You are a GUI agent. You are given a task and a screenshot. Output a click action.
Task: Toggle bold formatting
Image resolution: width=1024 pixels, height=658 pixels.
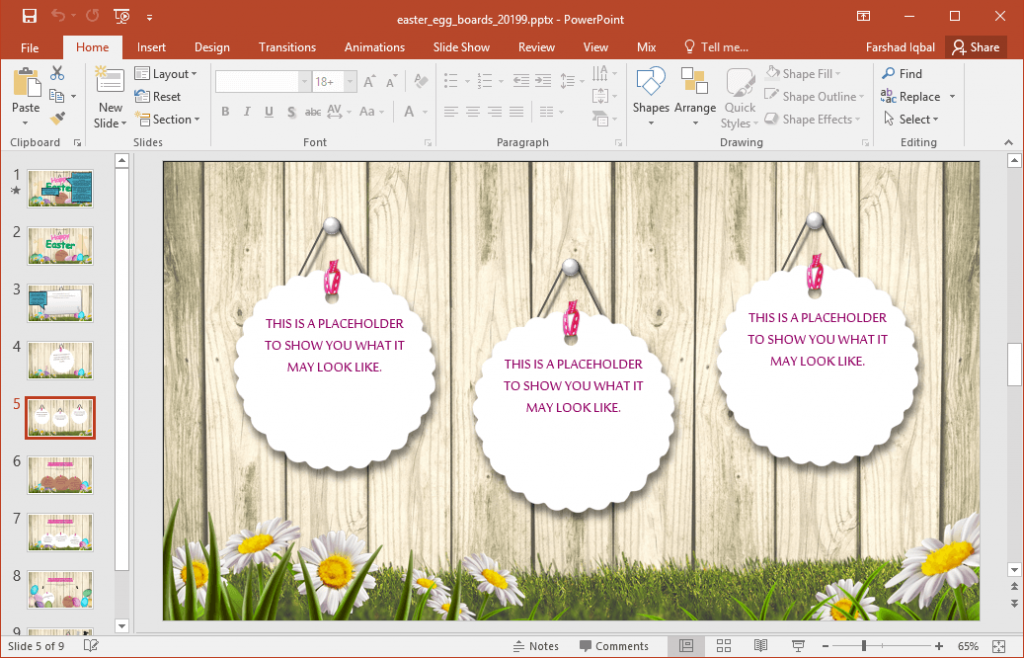coord(225,111)
